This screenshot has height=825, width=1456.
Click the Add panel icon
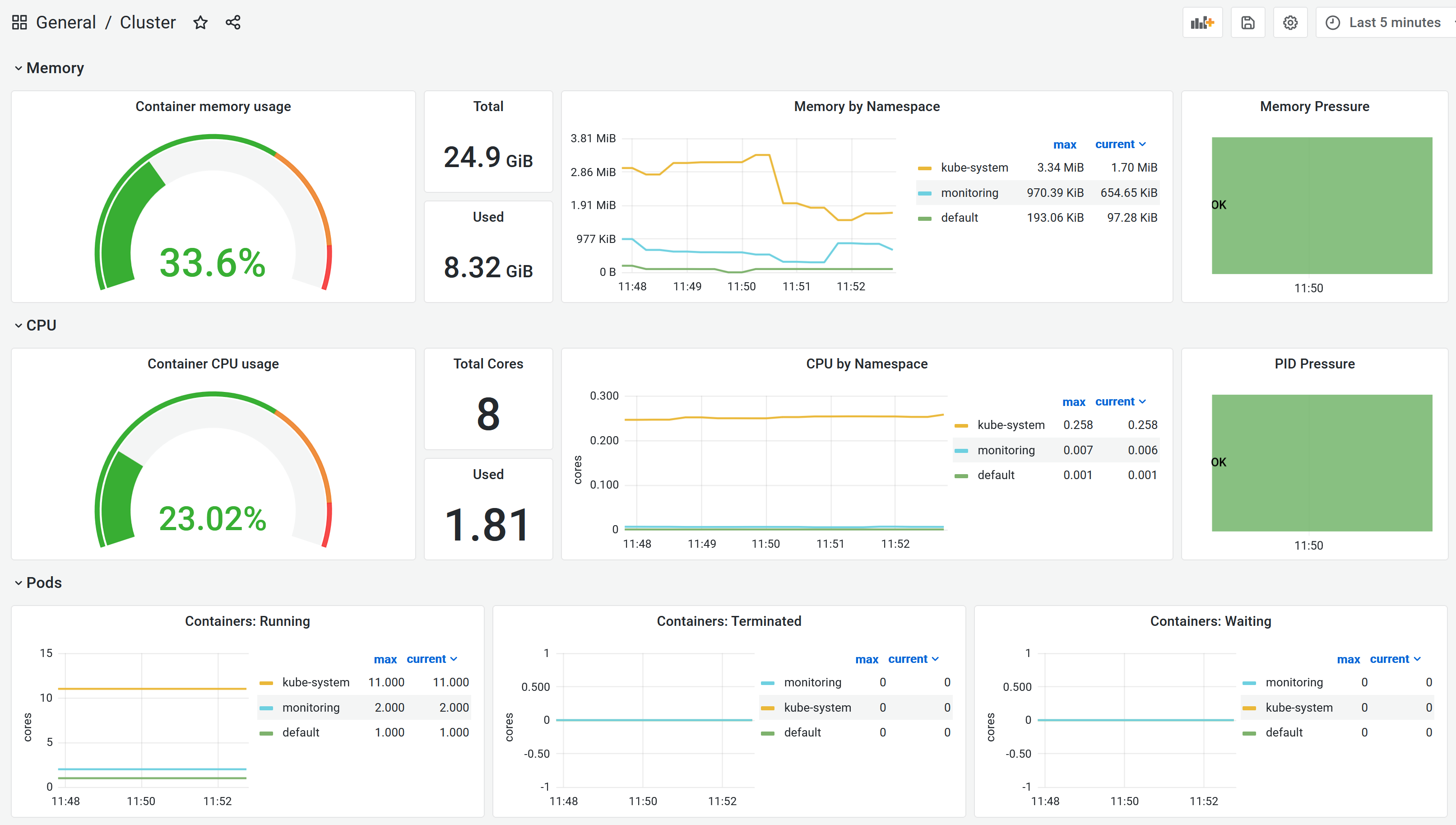click(1202, 23)
